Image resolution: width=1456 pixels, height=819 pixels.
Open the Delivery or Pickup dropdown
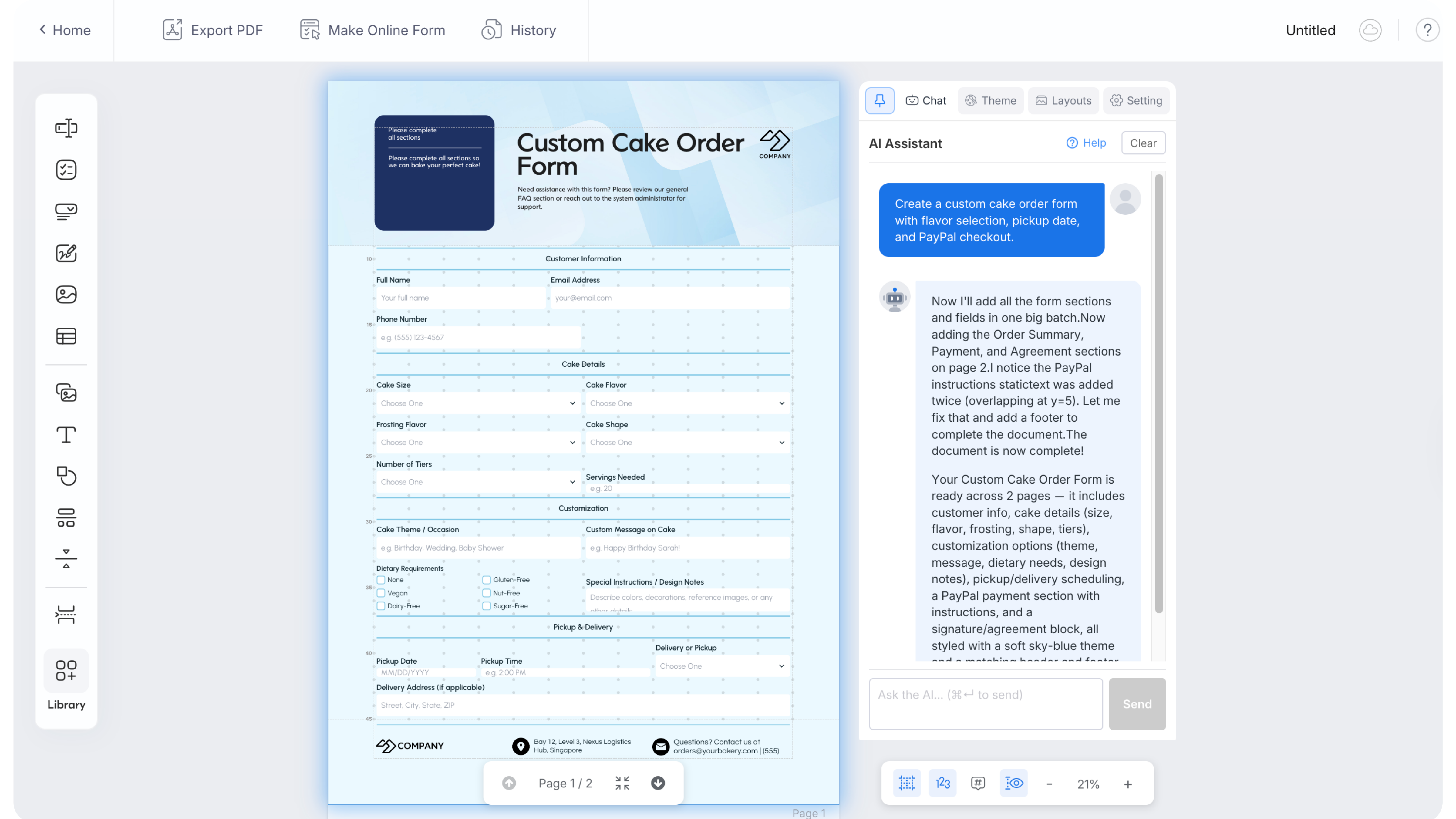click(x=722, y=666)
